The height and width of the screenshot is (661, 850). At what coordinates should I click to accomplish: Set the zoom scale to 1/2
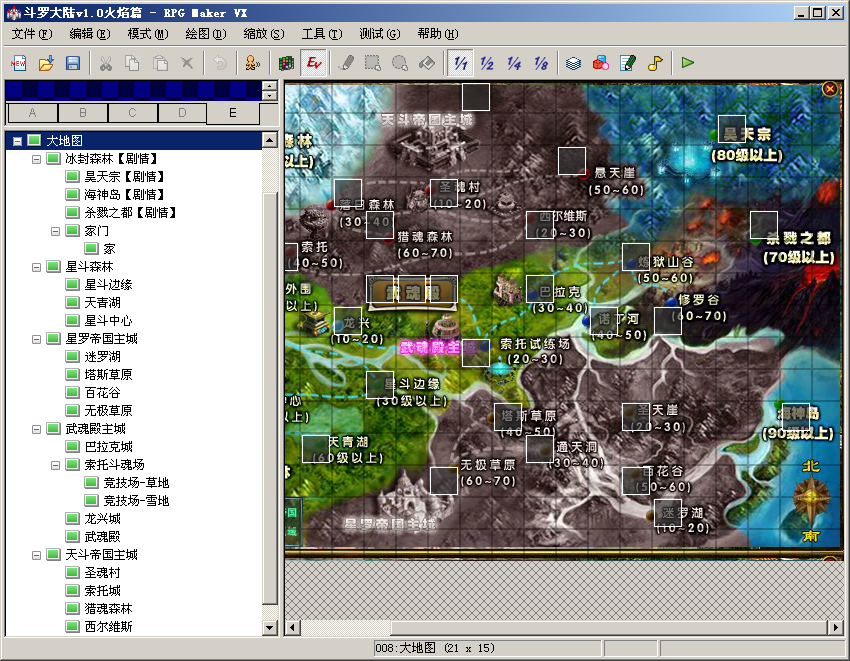487,63
